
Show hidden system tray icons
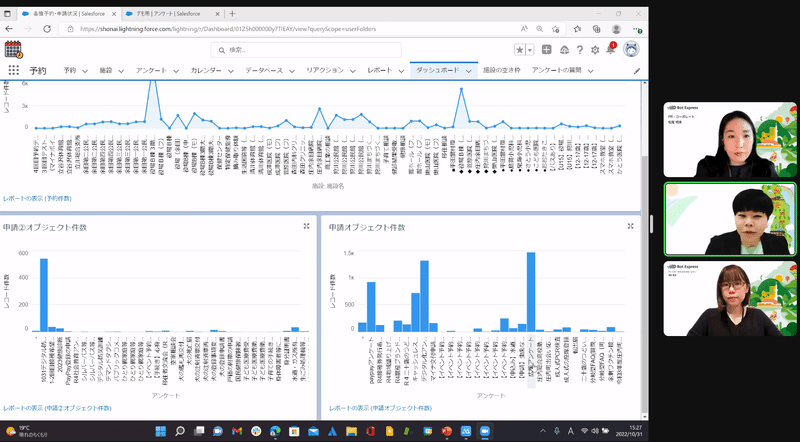click(542, 431)
